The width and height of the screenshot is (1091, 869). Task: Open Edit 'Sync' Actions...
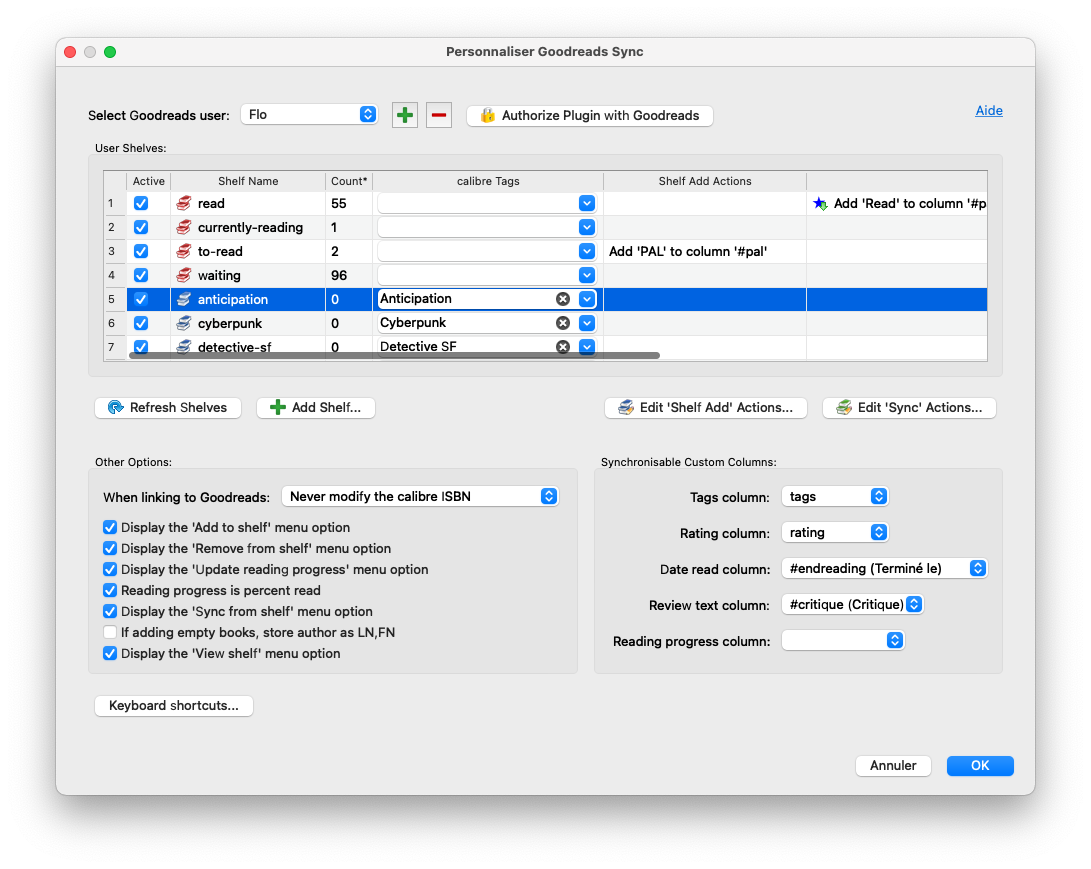(x=909, y=408)
